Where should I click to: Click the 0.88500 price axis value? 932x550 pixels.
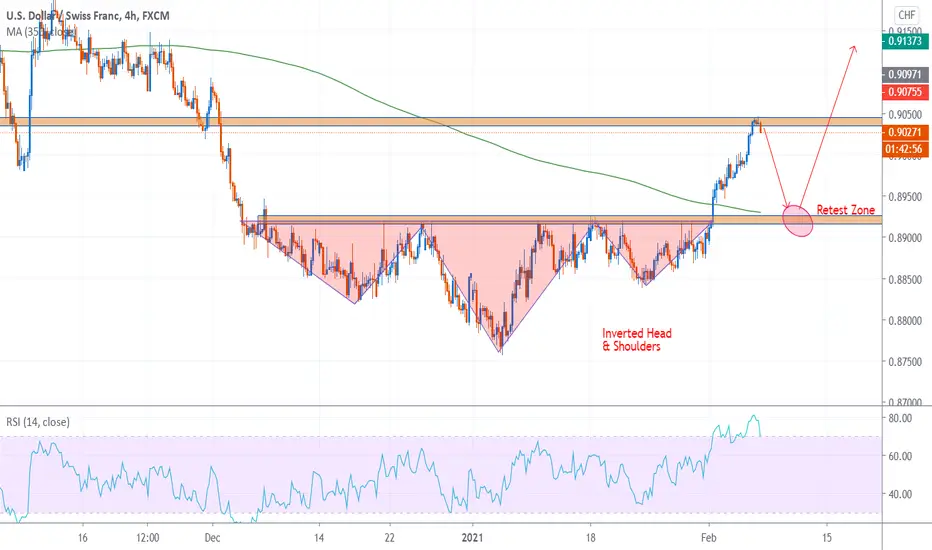tap(905, 279)
